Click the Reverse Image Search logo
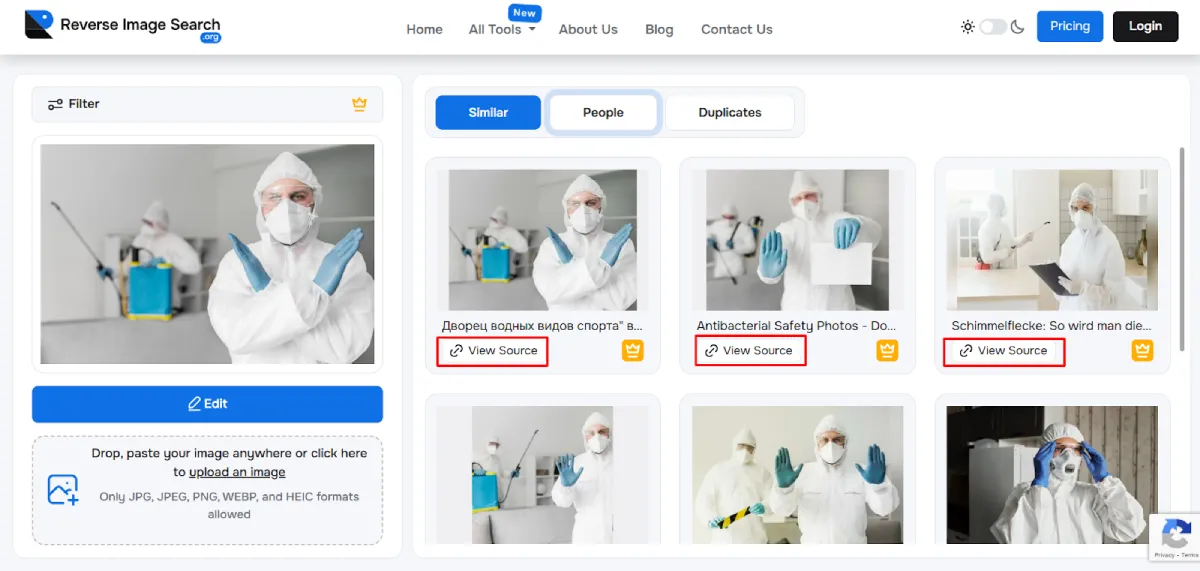1200x571 pixels. (x=122, y=26)
